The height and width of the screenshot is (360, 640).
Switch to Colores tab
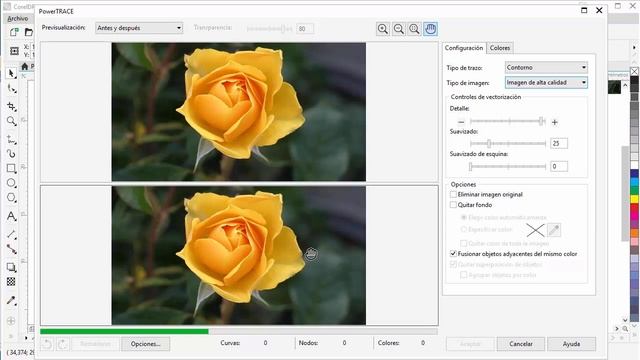click(x=500, y=48)
